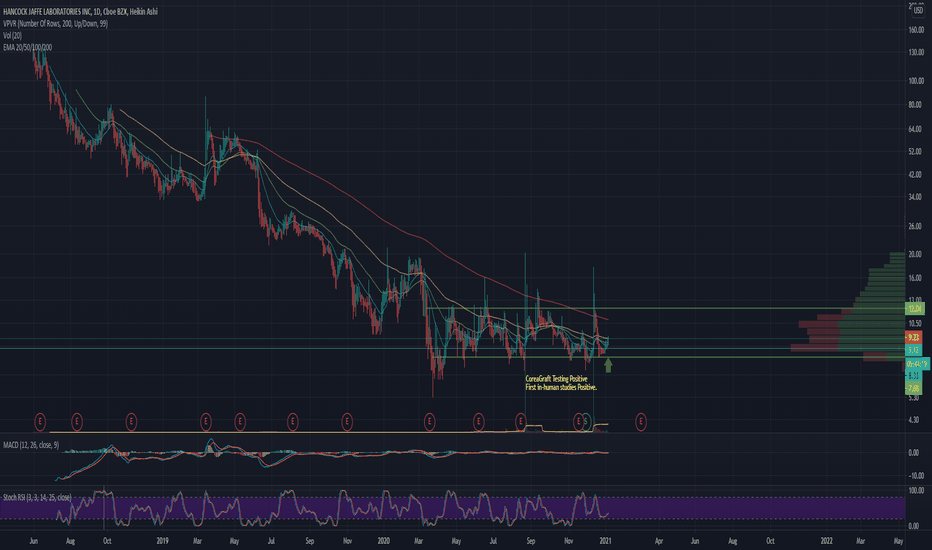The image size is (932, 550).
Task: Open the earnings marker near May 2019
Action: (x=240, y=422)
